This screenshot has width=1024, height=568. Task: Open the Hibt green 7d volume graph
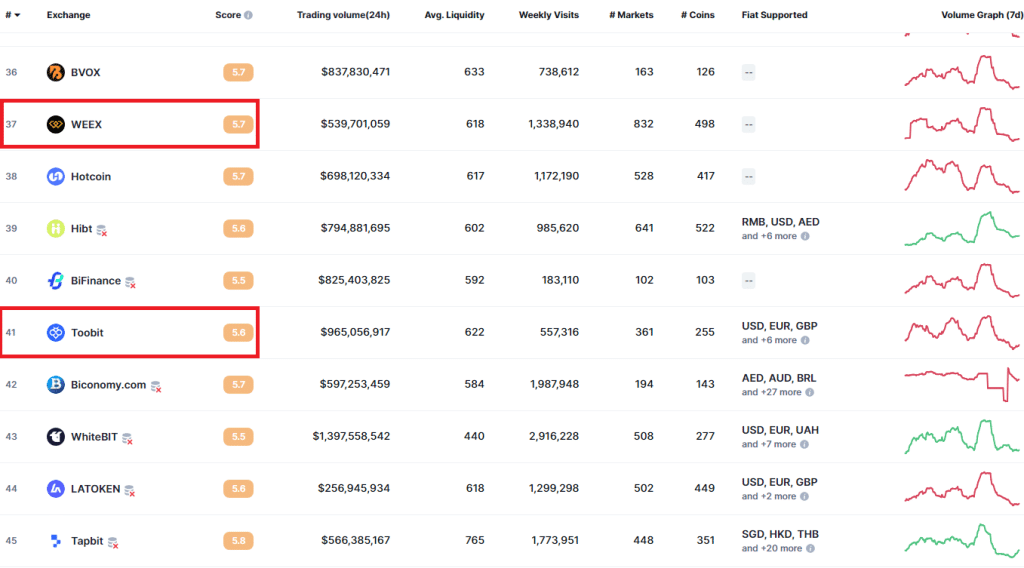click(961, 228)
